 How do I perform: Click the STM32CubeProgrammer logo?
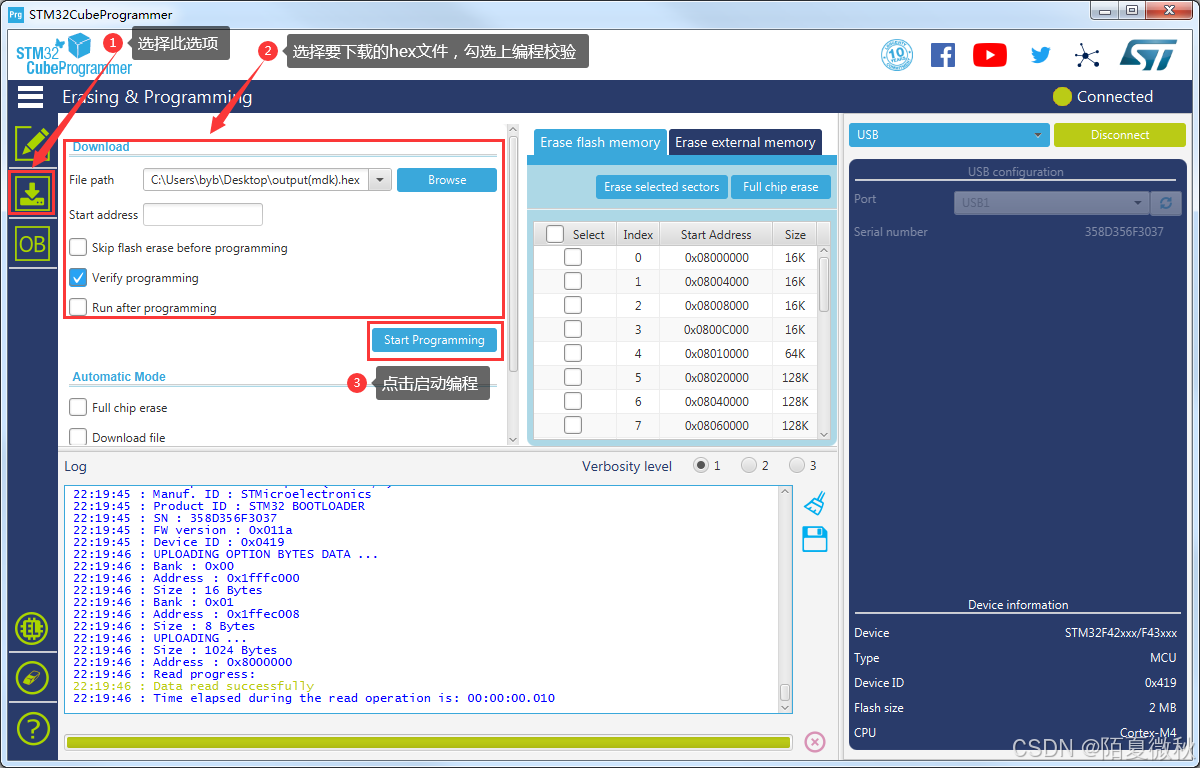coord(74,55)
